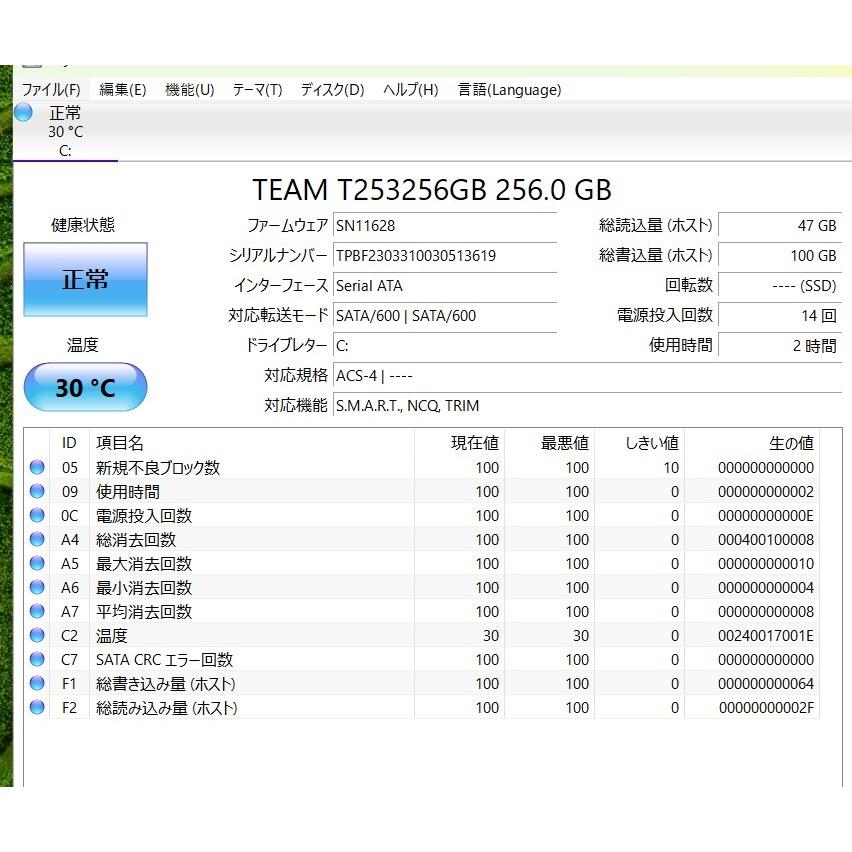Select the row named 最大消去回数
The image size is (852, 852).
422,563
